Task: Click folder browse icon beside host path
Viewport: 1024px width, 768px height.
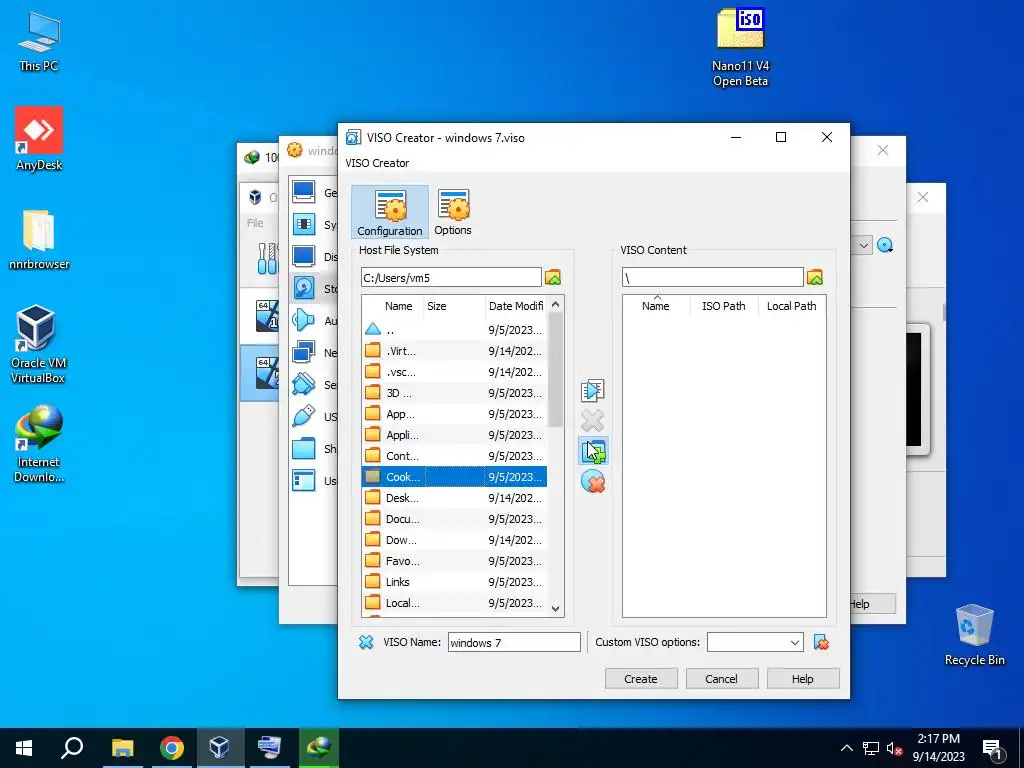Action: 553,277
